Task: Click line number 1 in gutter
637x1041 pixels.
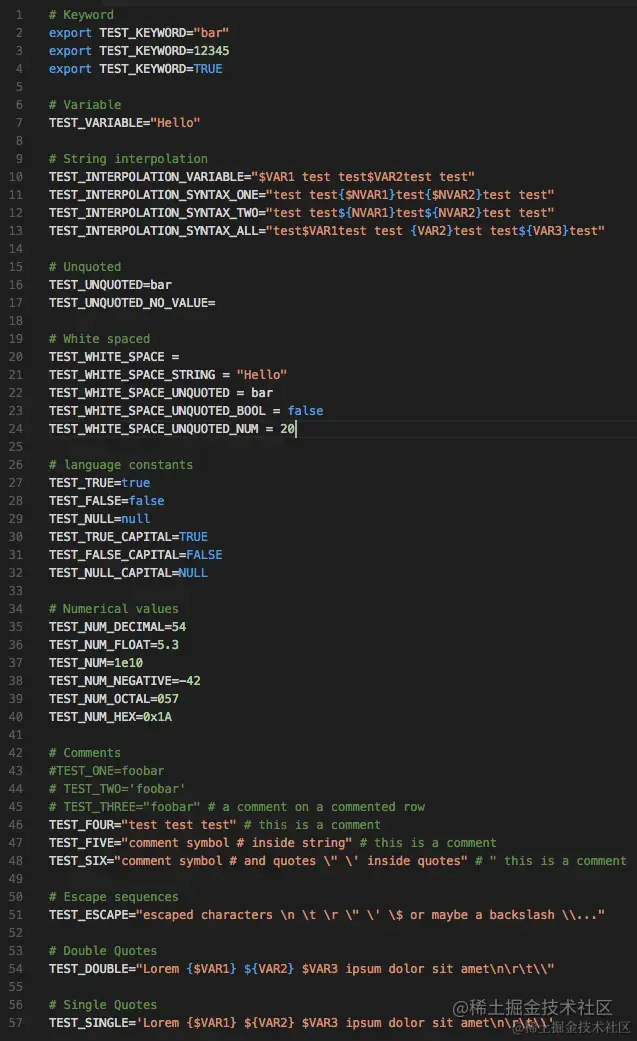Action: 19,15
